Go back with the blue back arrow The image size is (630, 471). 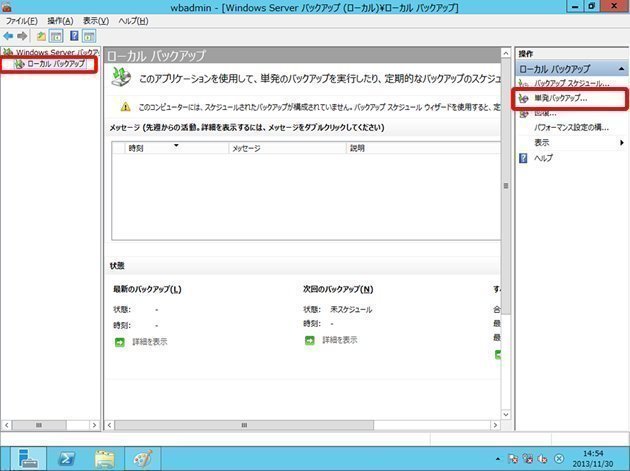click(8, 36)
